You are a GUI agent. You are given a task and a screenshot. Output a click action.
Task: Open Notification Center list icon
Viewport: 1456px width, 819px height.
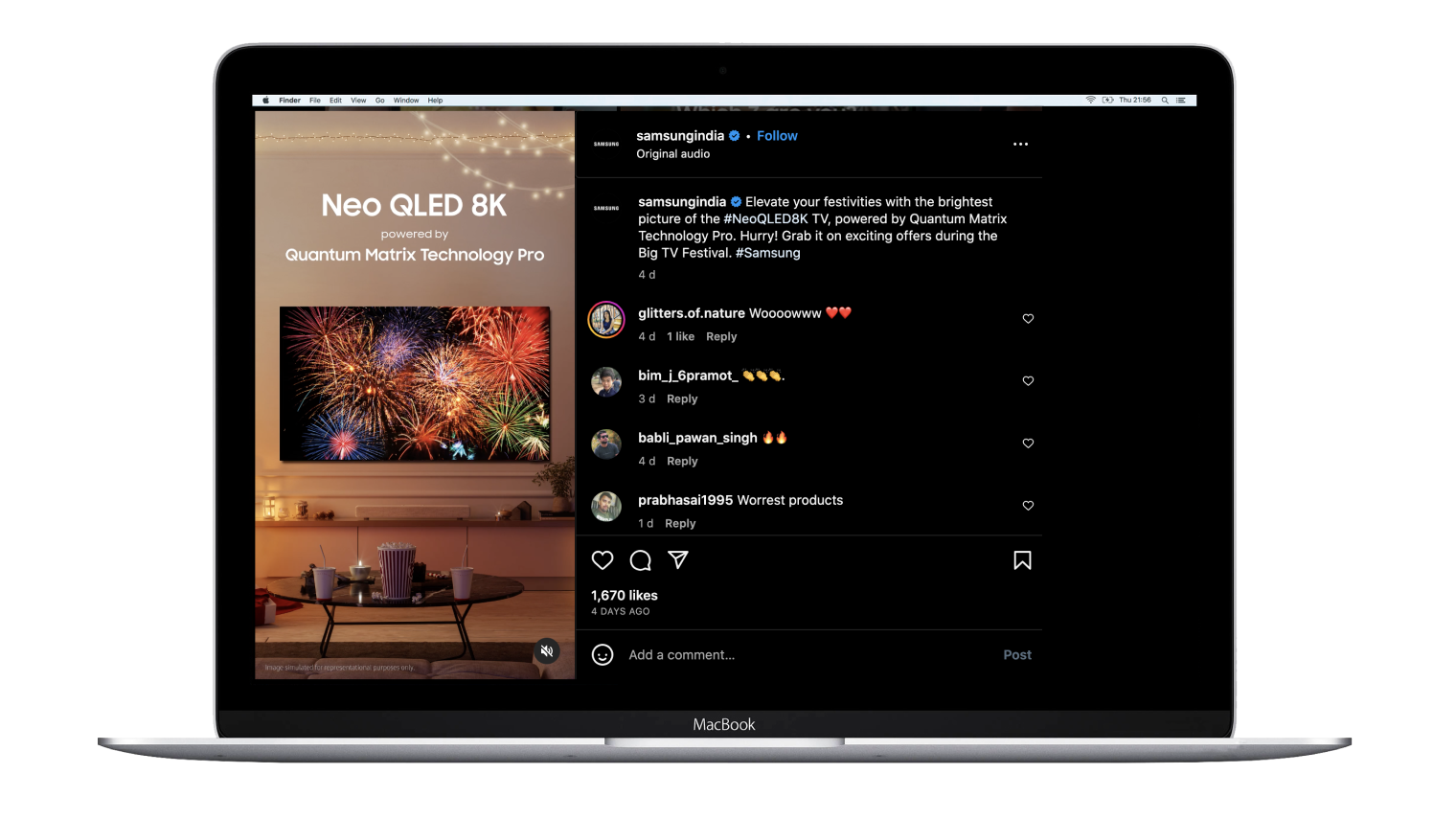click(1181, 100)
